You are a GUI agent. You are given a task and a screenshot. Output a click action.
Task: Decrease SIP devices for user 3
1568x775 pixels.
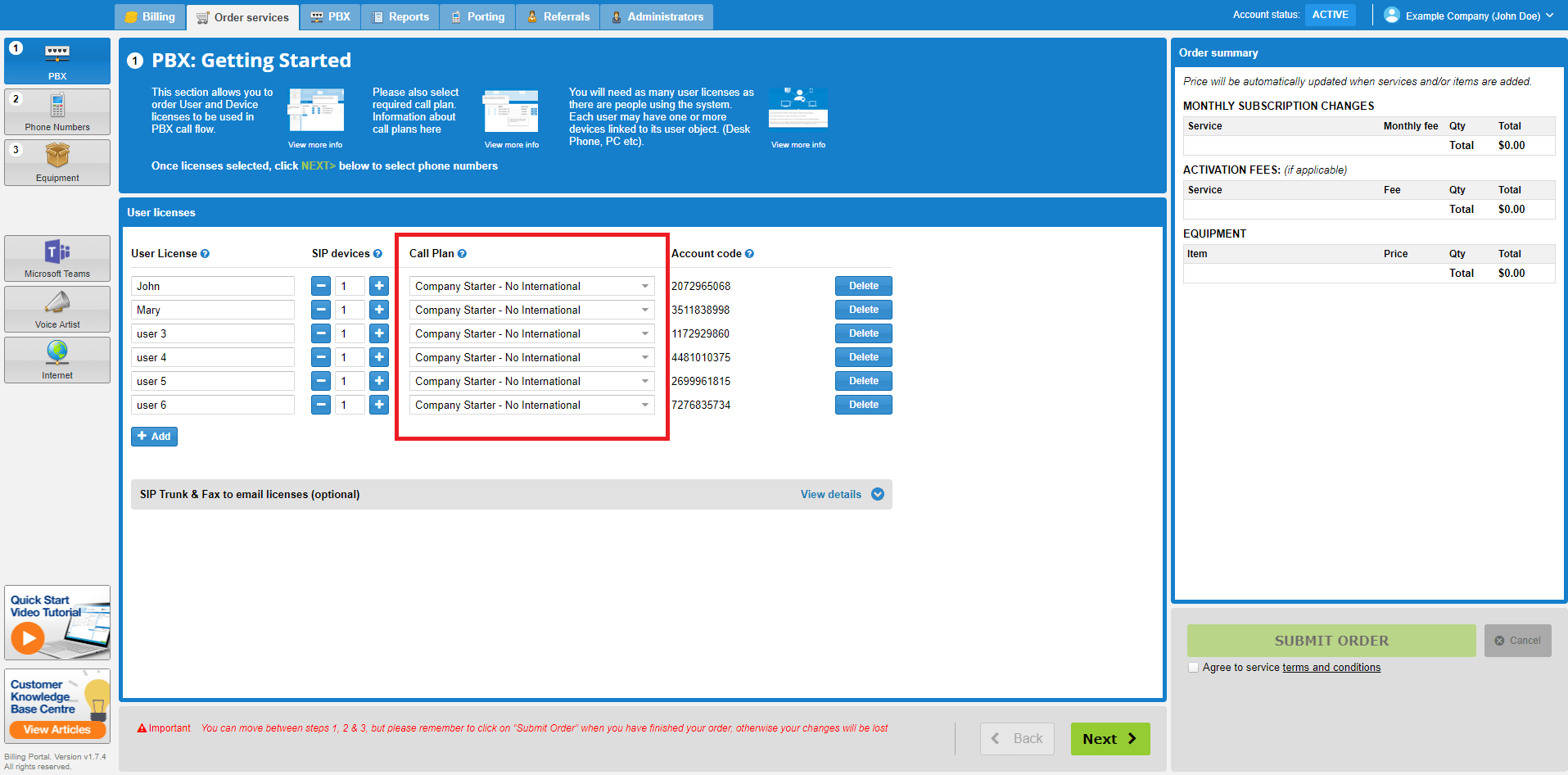pos(321,333)
